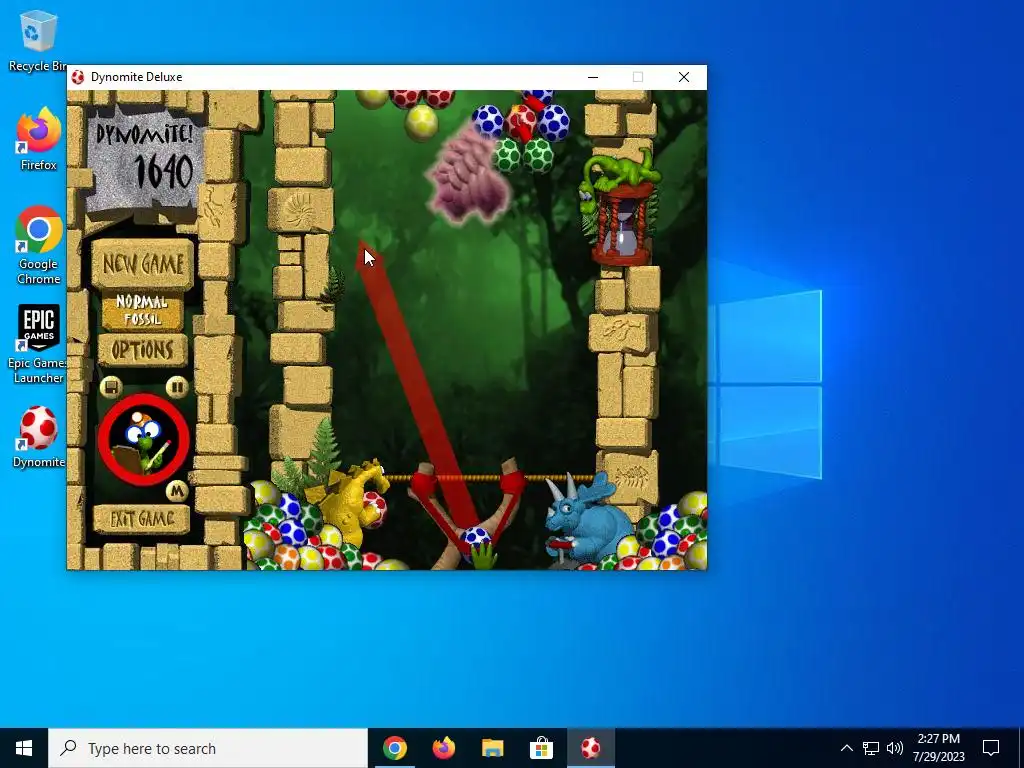Select the Firefox desktop shortcut
Screen dimensions: 1024x768
click(39, 139)
